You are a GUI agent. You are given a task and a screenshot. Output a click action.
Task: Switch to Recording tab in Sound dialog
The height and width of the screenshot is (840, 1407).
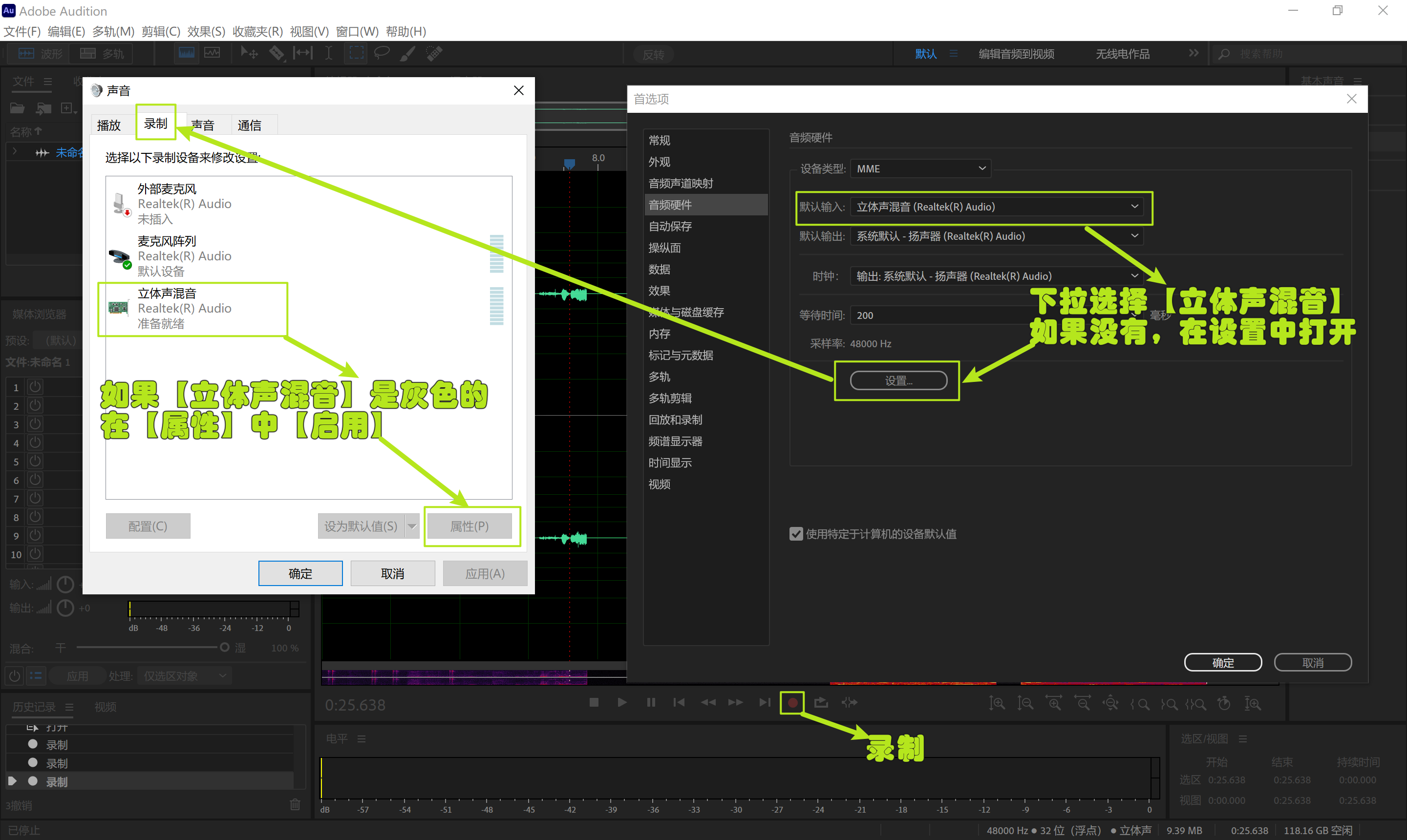[x=156, y=124]
